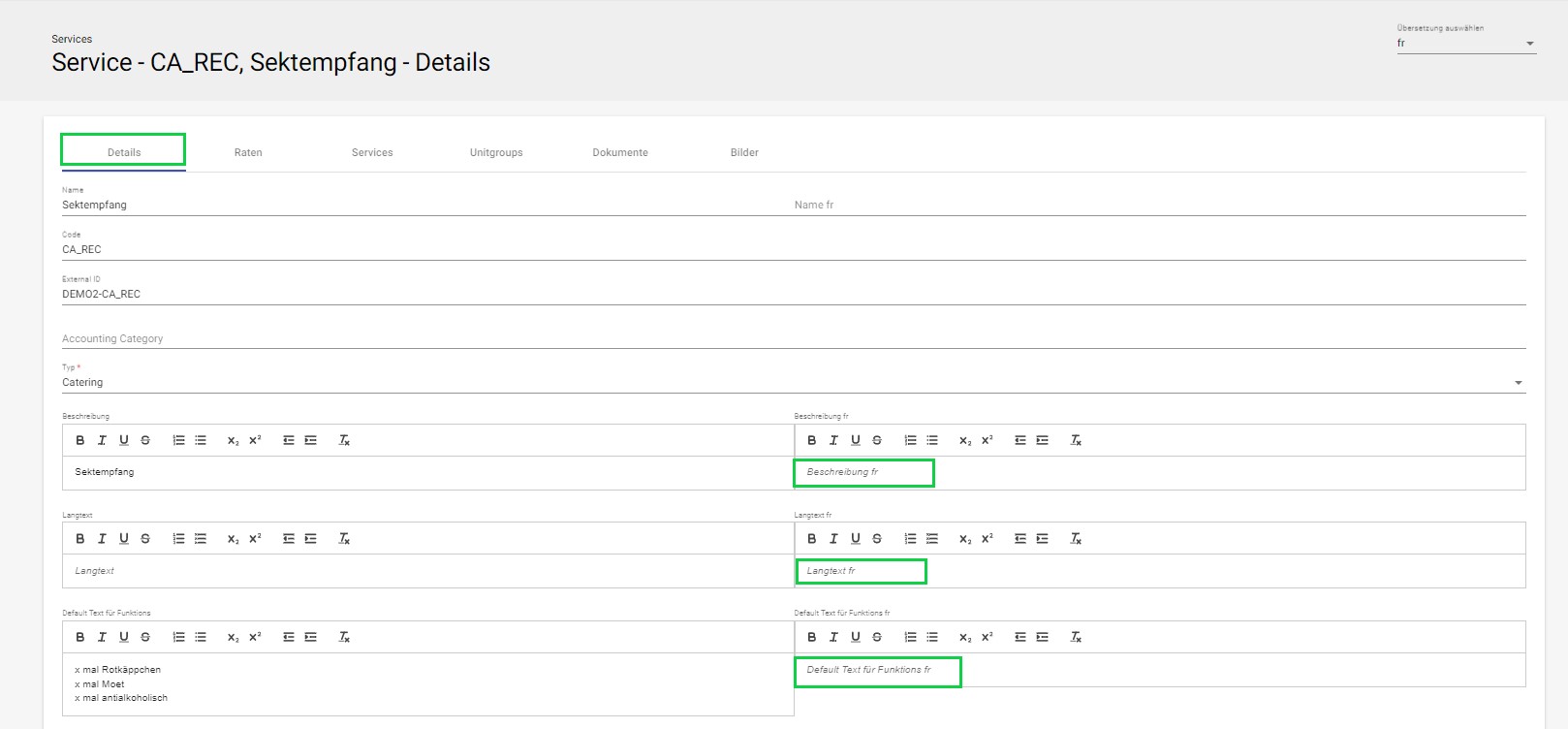Toggle italic in the left Langtext toolbar
Screen dimensions: 1568x729
pyautogui.click(x=102, y=539)
